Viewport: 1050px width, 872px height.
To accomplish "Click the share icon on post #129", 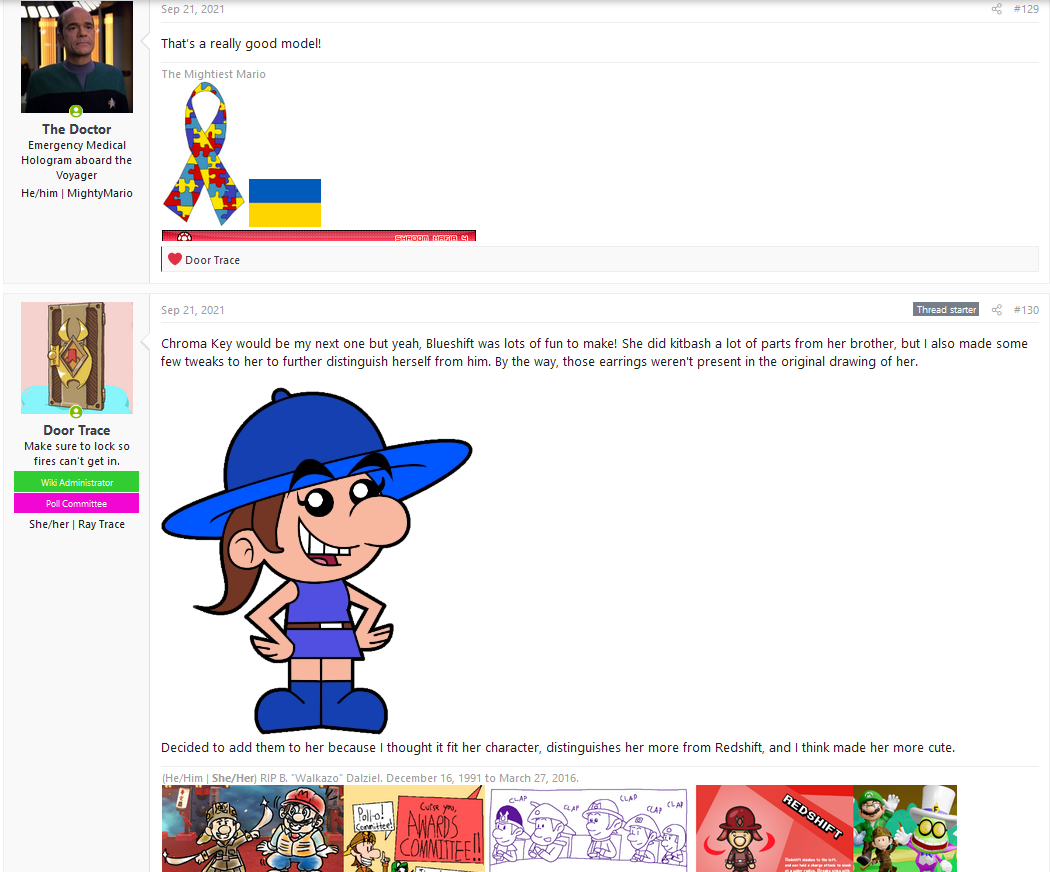I will (x=996, y=9).
